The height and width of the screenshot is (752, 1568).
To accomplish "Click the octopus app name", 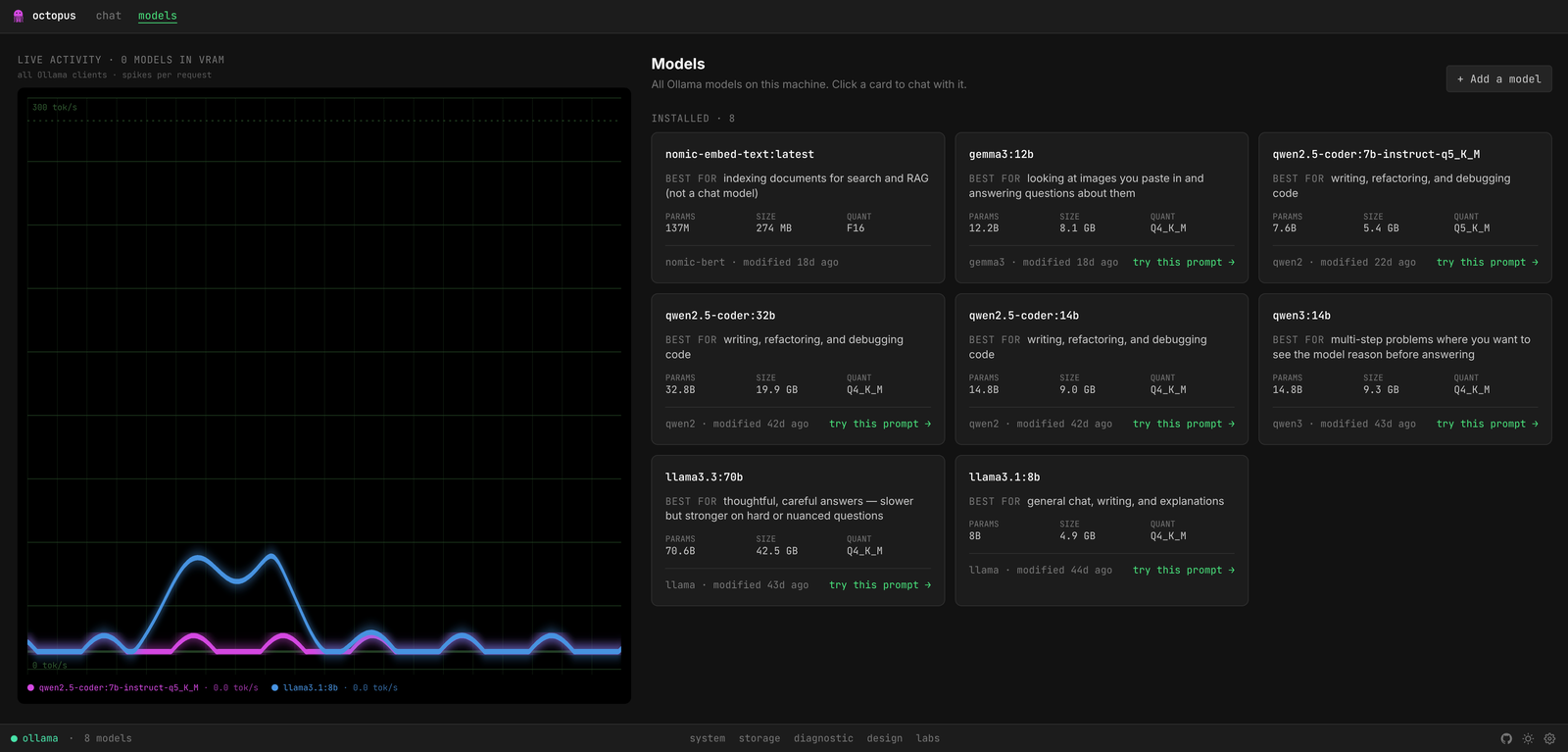I will click(x=54, y=16).
